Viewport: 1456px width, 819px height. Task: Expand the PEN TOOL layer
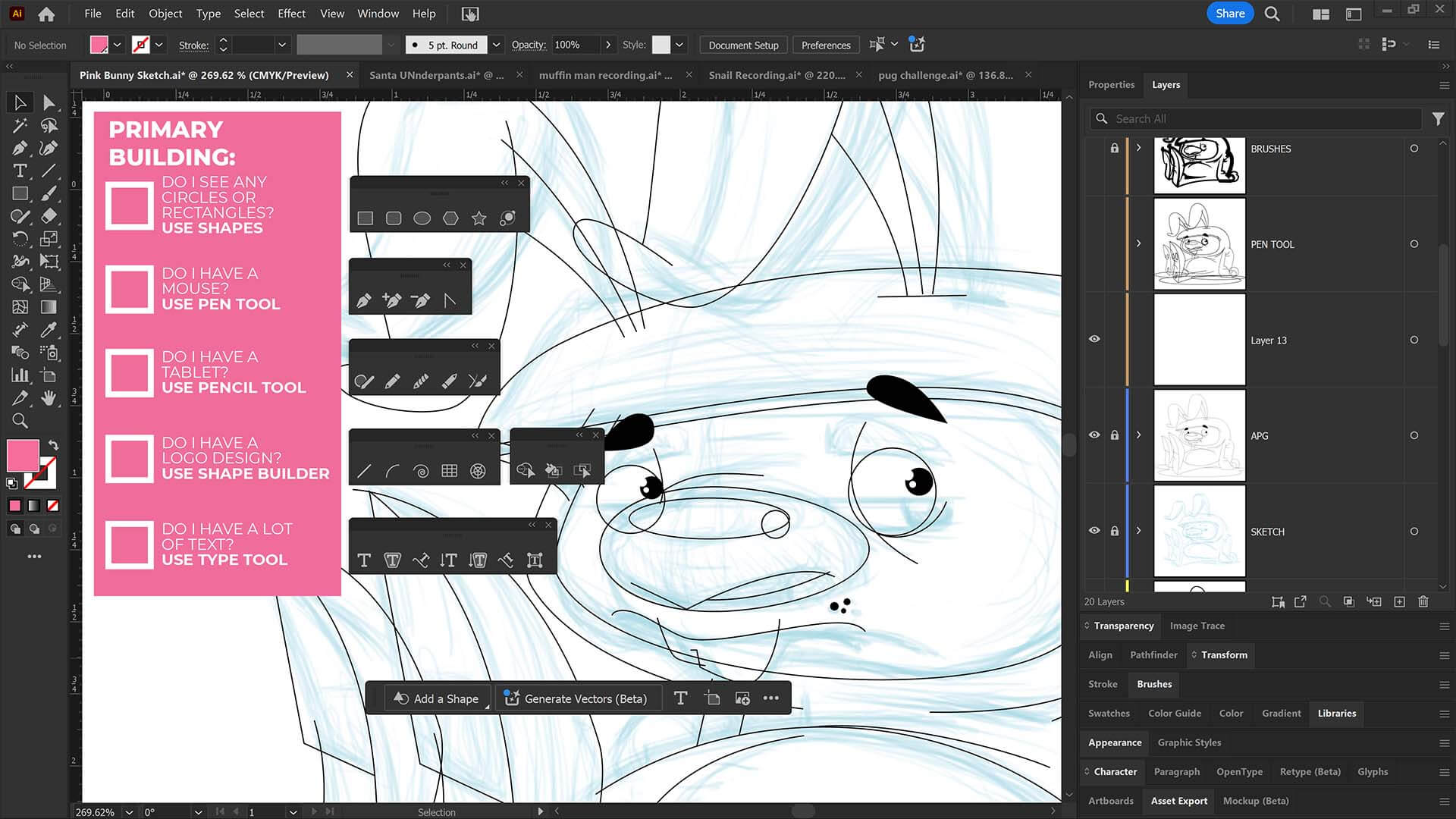tap(1138, 243)
